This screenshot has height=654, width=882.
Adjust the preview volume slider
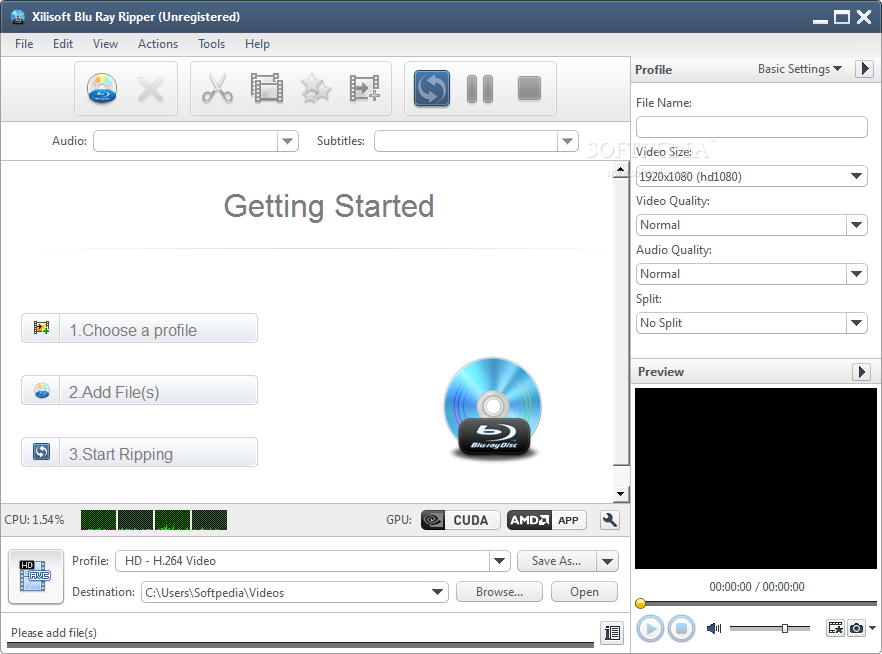pos(784,628)
